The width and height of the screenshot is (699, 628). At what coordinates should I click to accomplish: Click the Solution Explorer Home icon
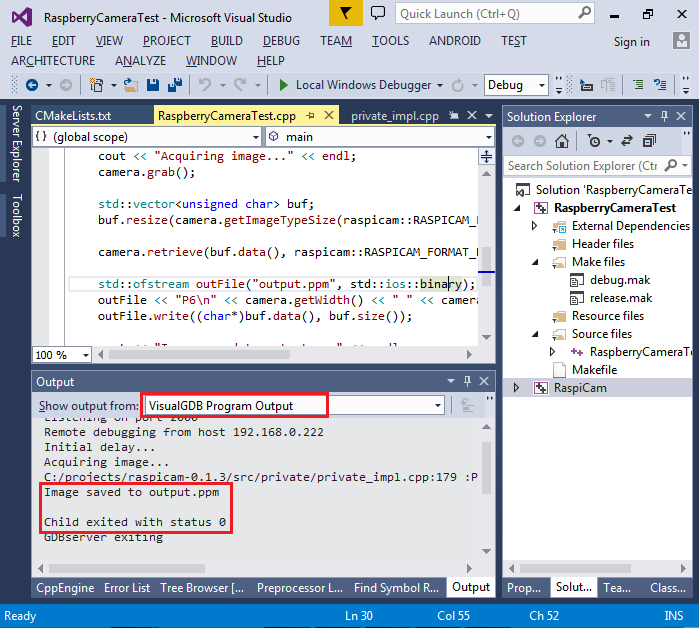(x=562, y=141)
